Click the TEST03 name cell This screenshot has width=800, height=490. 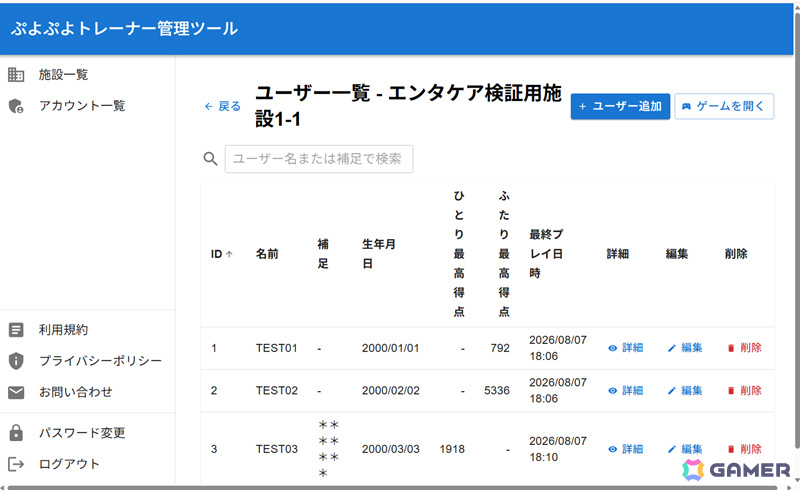pyautogui.click(x=277, y=449)
